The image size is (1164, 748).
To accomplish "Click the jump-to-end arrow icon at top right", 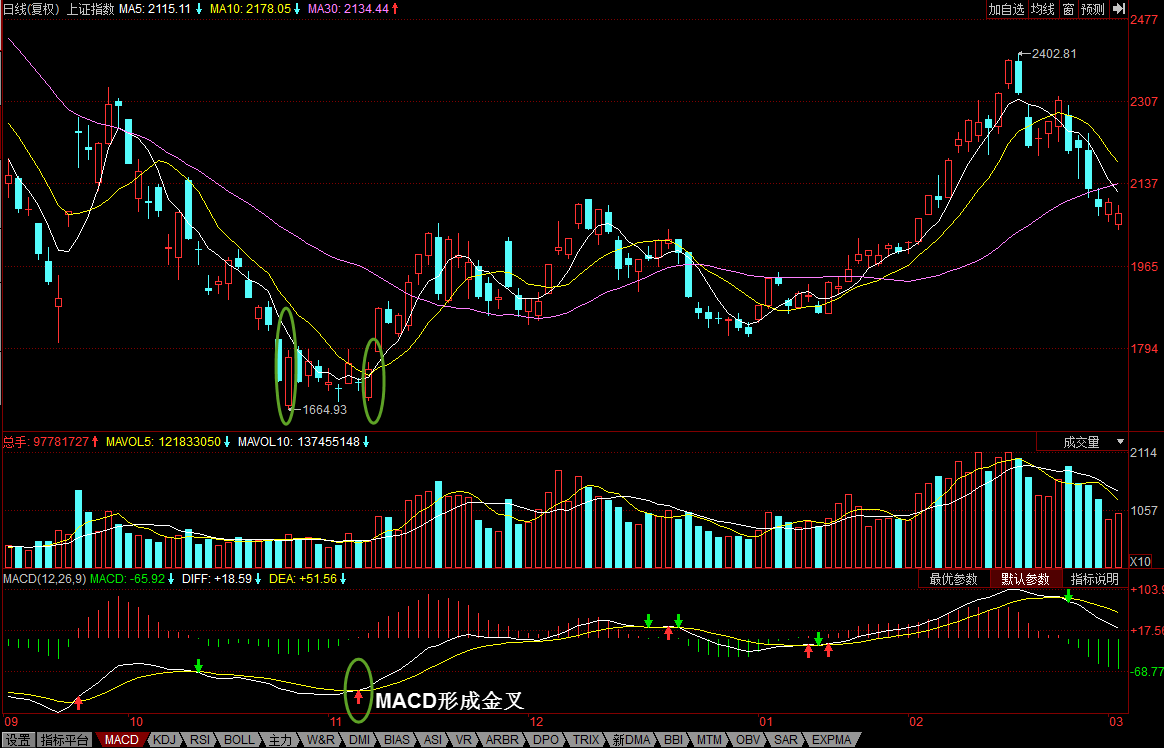I will pos(1119,9).
